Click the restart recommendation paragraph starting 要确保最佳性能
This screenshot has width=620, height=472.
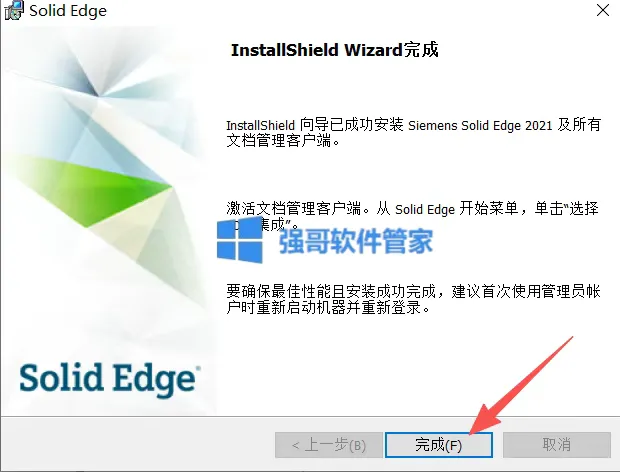click(413, 299)
